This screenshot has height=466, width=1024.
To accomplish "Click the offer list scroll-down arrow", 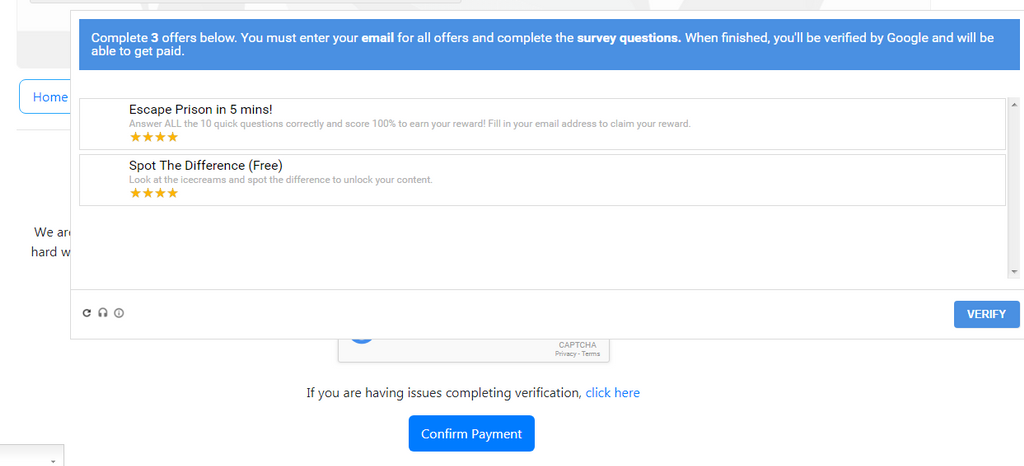I will tap(1014, 271).
